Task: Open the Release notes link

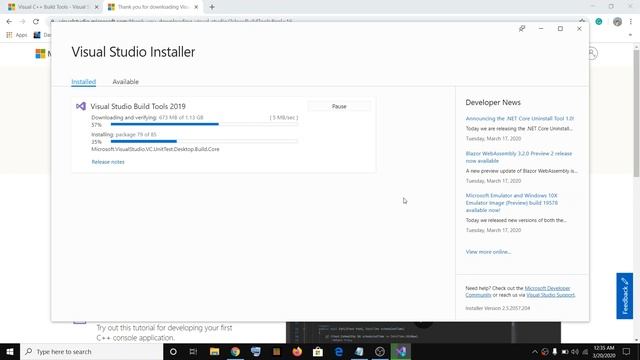Action: tap(108, 162)
